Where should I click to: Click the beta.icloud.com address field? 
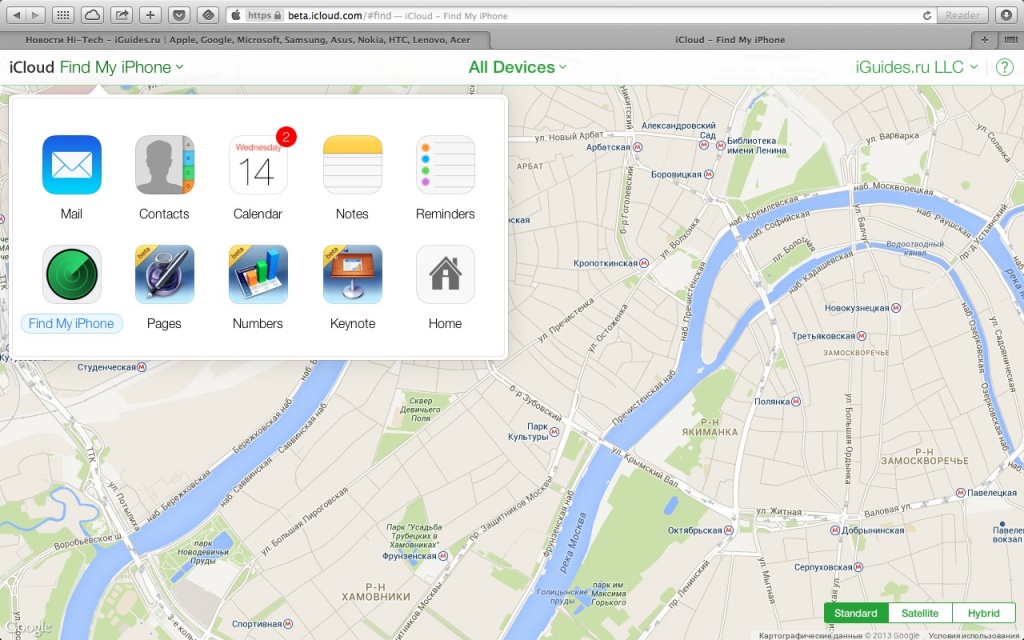coord(580,16)
